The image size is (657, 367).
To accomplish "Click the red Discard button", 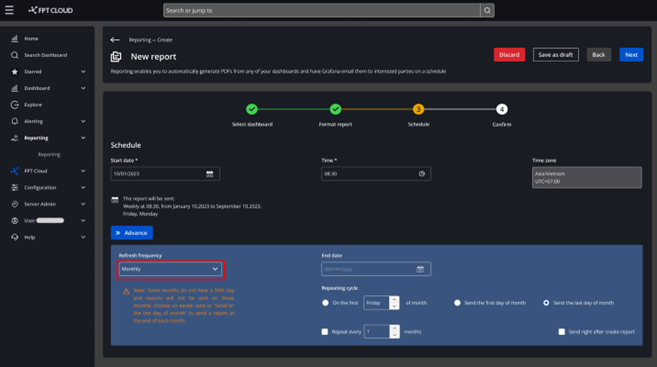I will [x=509, y=55].
